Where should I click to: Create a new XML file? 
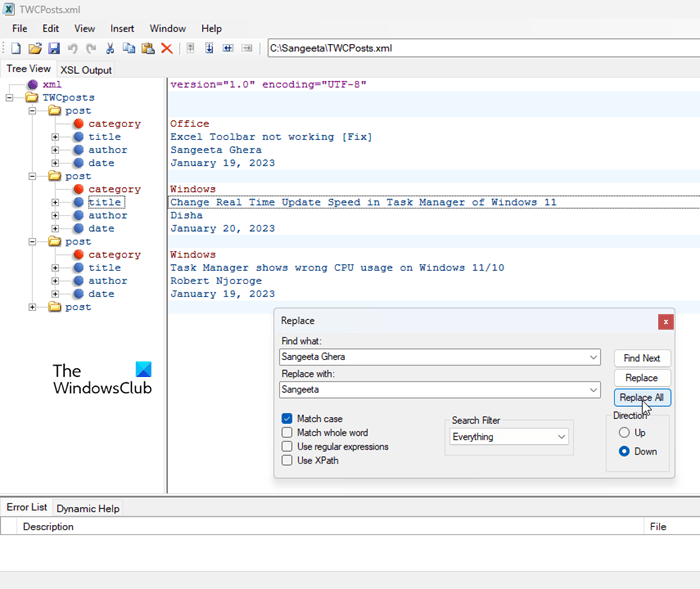16,48
